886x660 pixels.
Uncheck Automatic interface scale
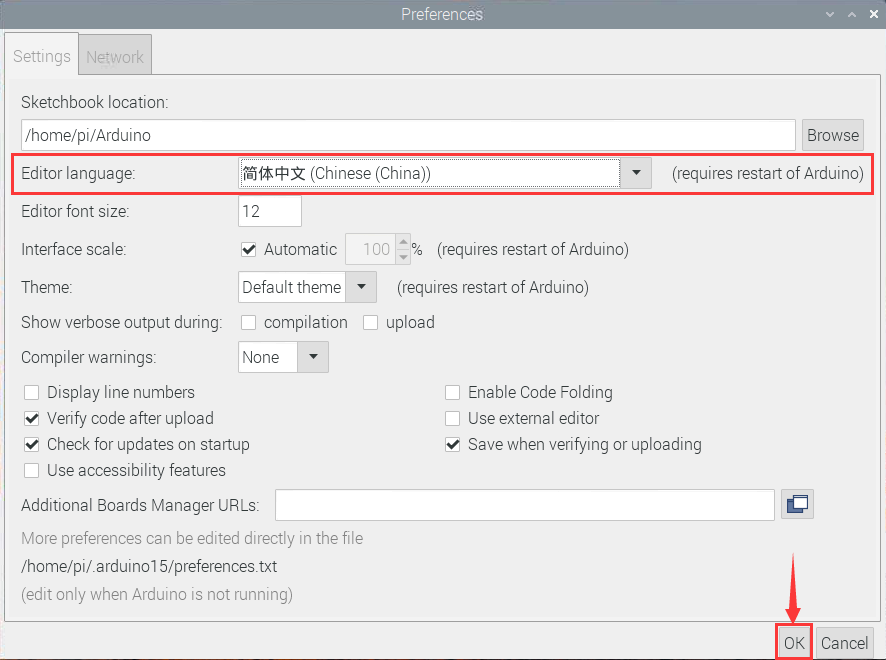[249, 249]
